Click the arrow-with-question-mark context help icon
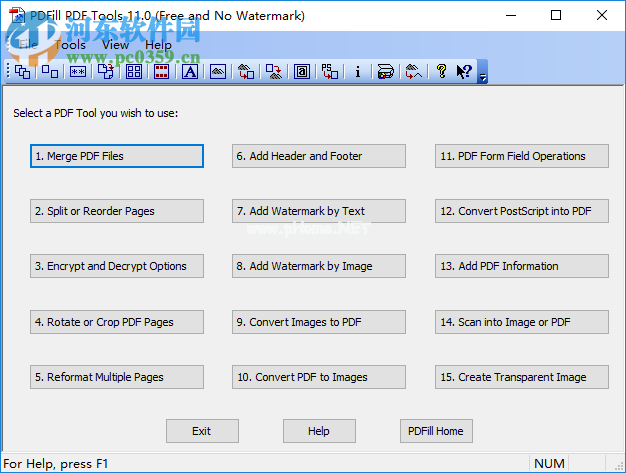Viewport: 626px width, 473px height. tap(464, 72)
